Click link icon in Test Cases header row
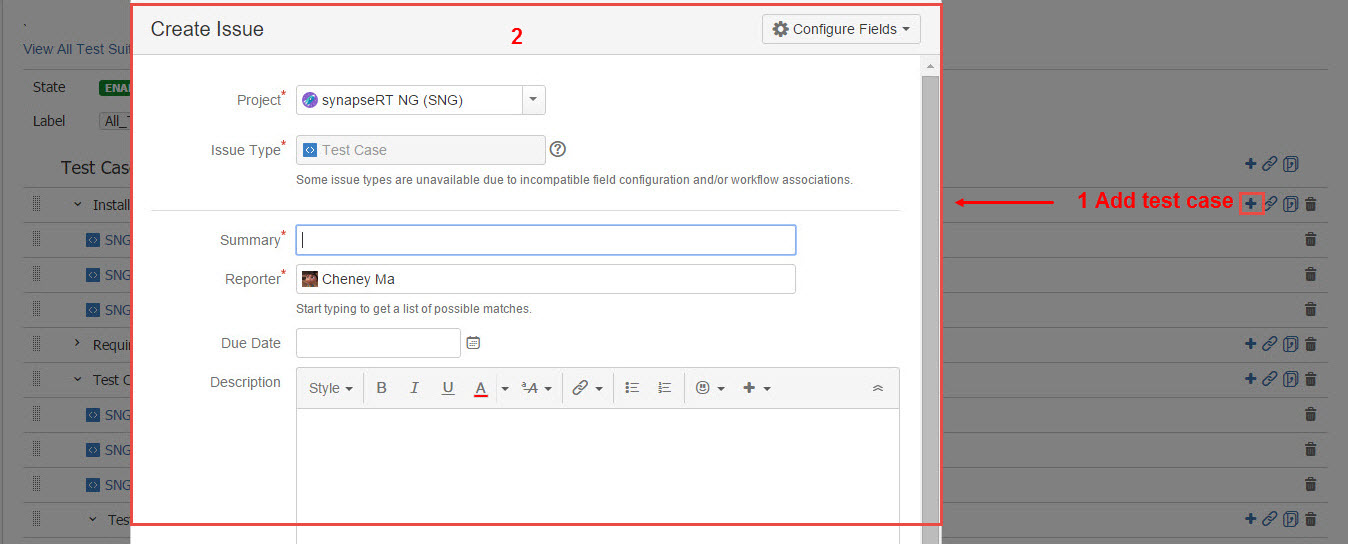 [x=1269, y=164]
